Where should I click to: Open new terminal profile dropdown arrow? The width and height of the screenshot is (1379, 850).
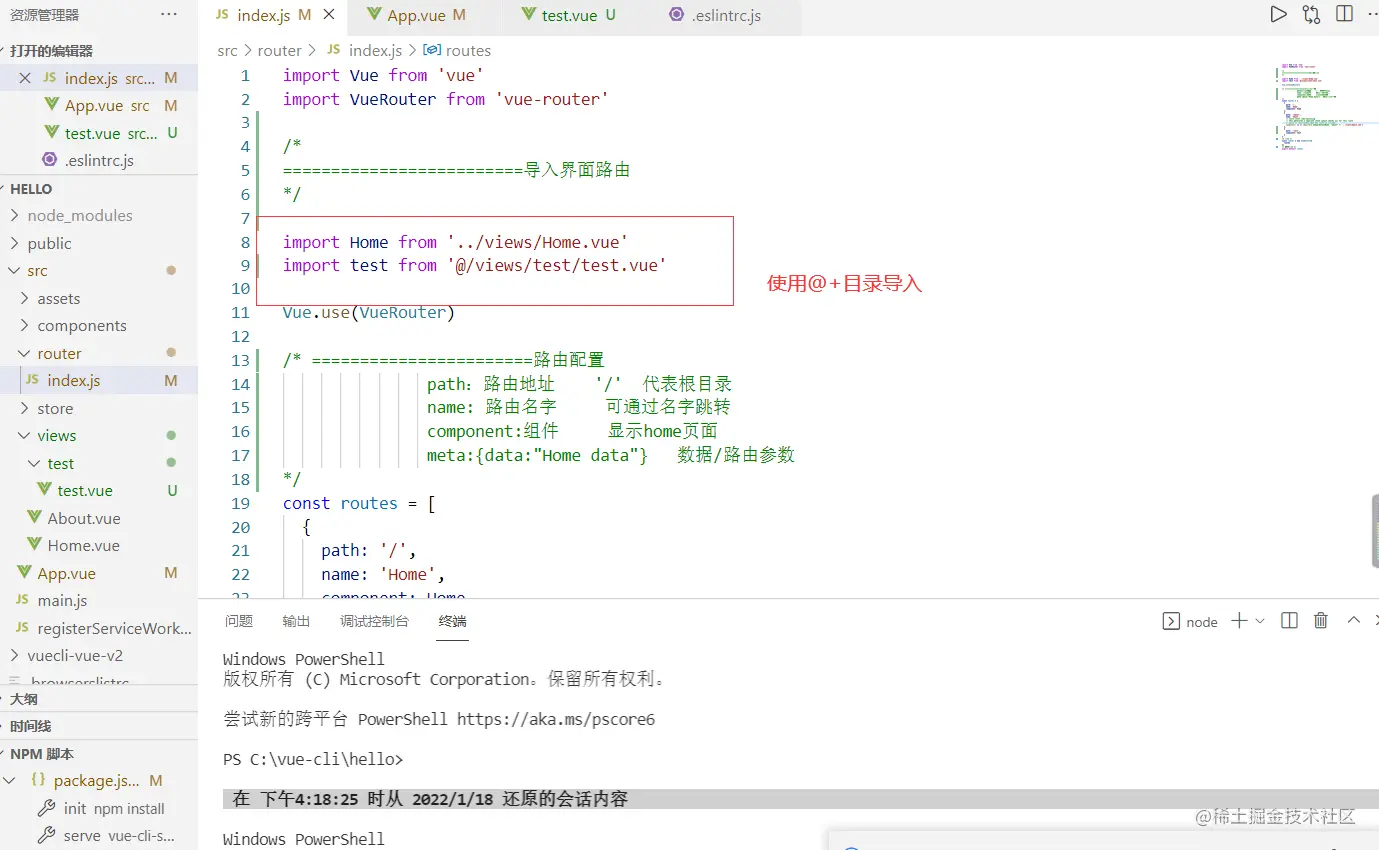[1260, 621]
